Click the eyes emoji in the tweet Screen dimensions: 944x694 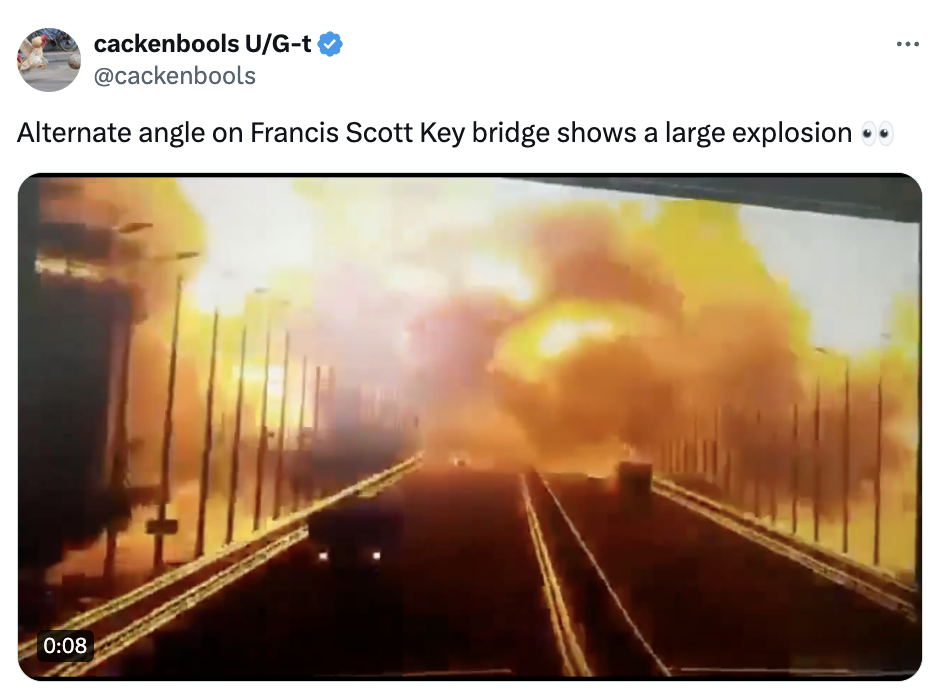pyautogui.click(x=877, y=134)
